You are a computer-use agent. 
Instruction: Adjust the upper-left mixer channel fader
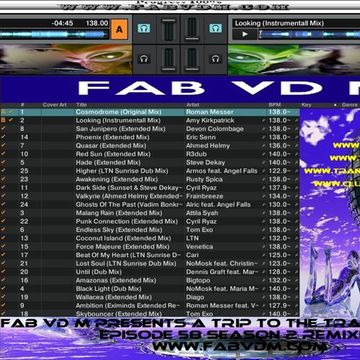coord(169,30)
